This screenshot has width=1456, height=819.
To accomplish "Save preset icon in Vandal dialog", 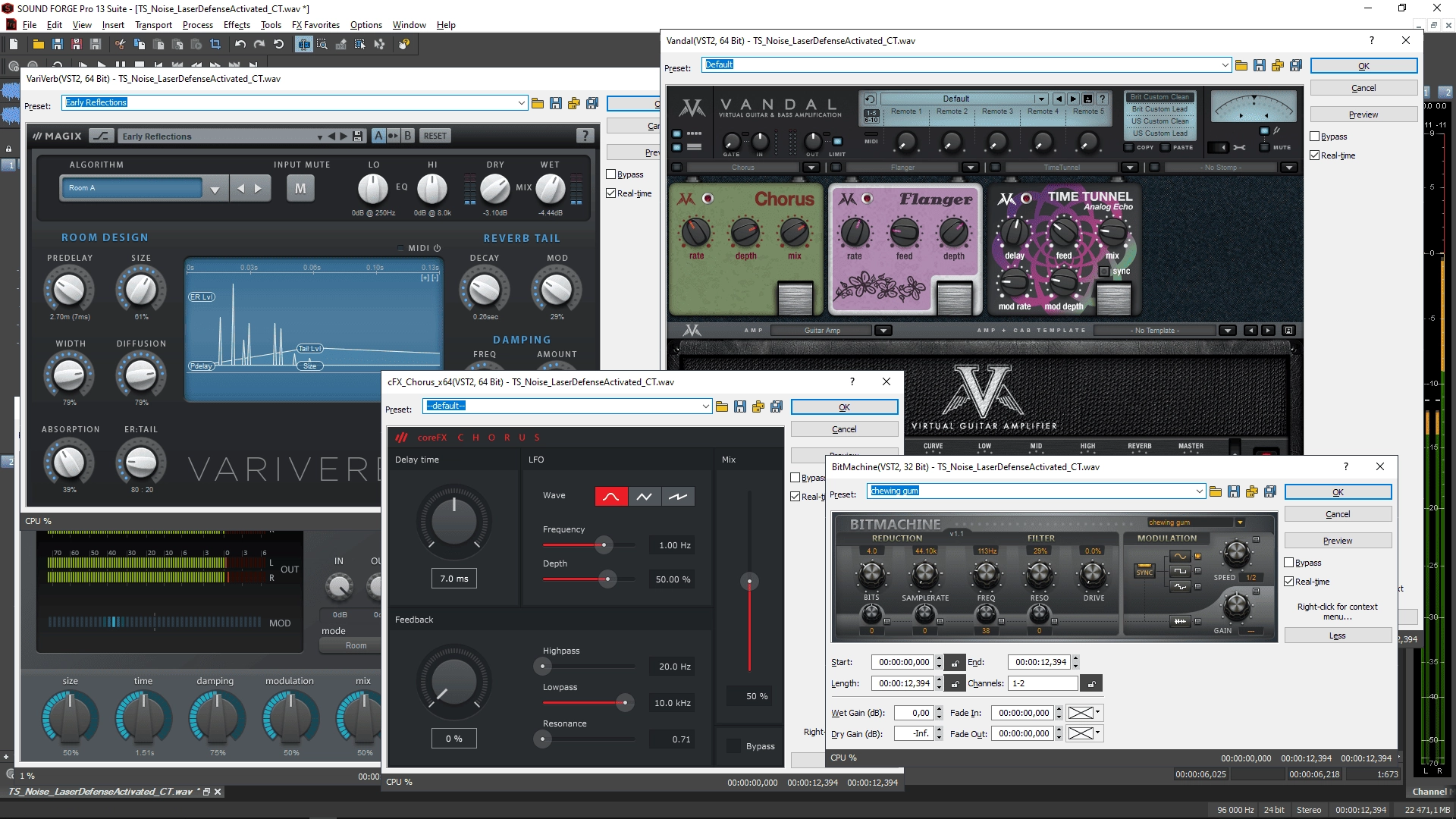I will pos(1260,65).
